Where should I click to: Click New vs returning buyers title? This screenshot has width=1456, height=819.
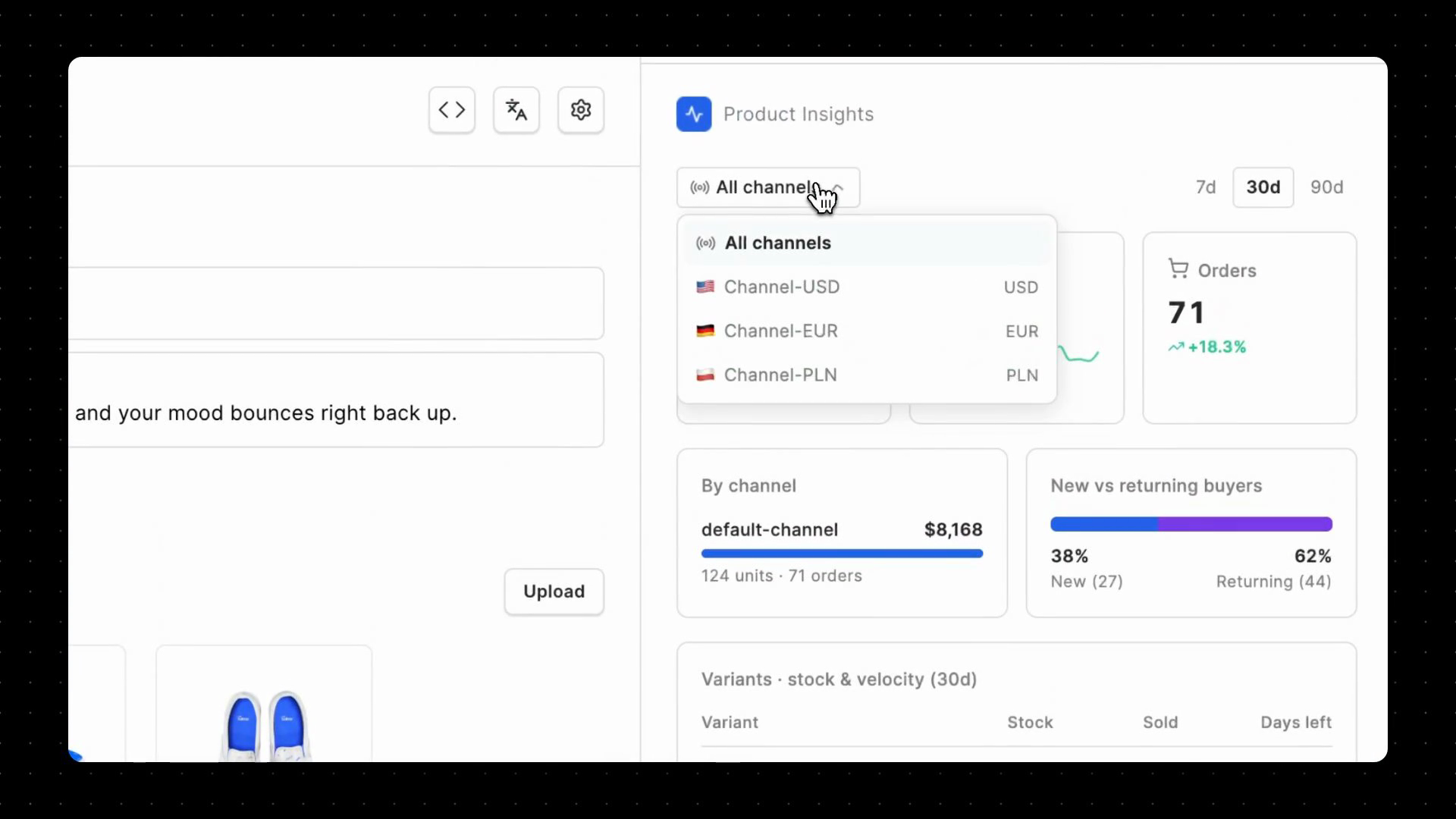1156,486
